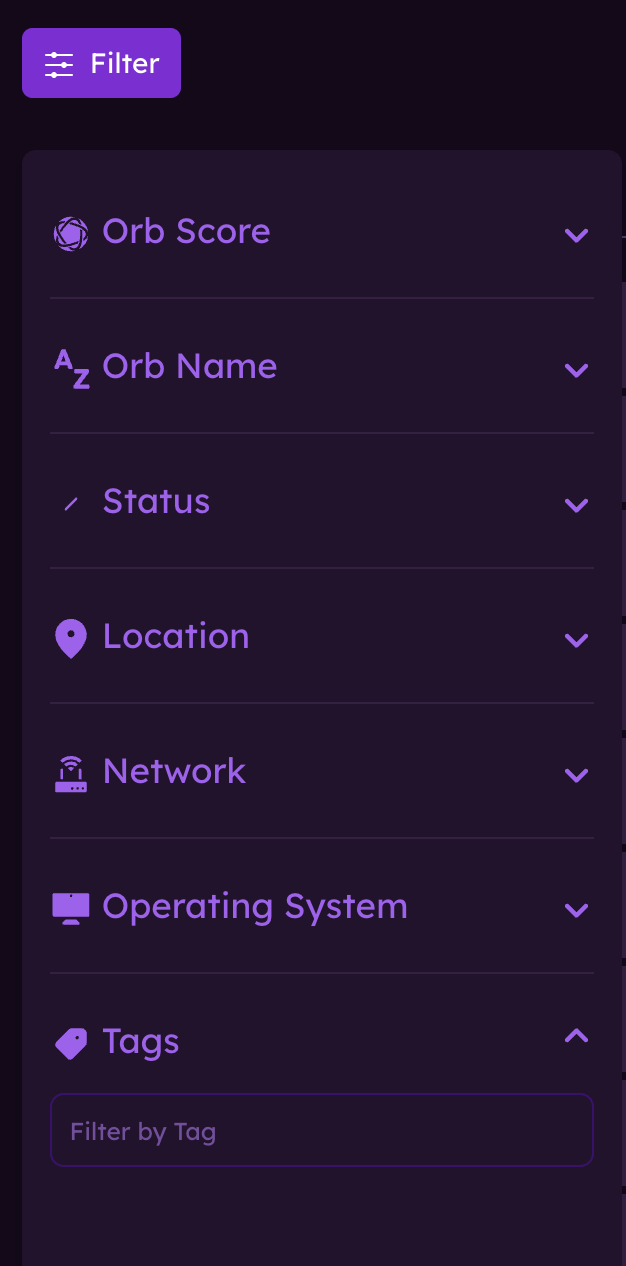
Task: Click the gauge icon next to Status
Action: pyautogui.click(x=70, y=503)
